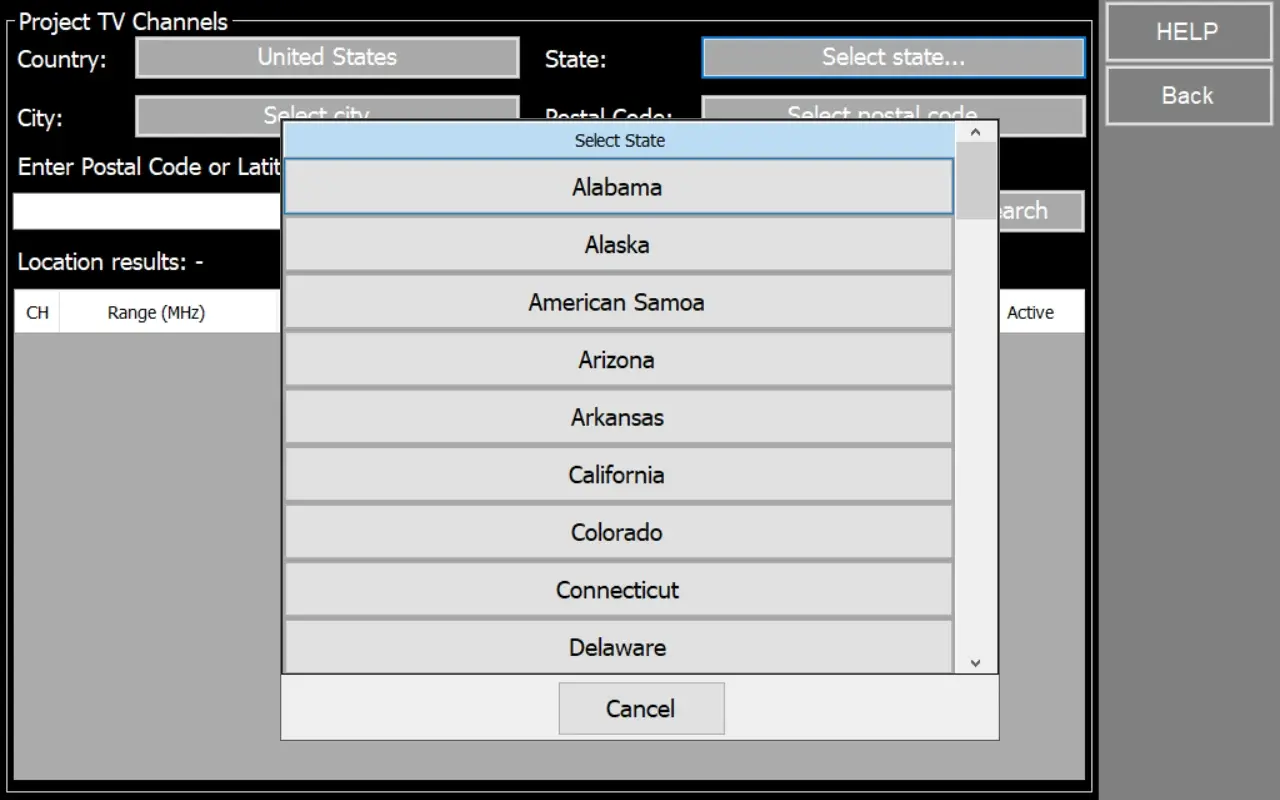Select Delaware from the state list
Image resolution: width=1280 pixels, height=800 pixels.
coord(618,647)
